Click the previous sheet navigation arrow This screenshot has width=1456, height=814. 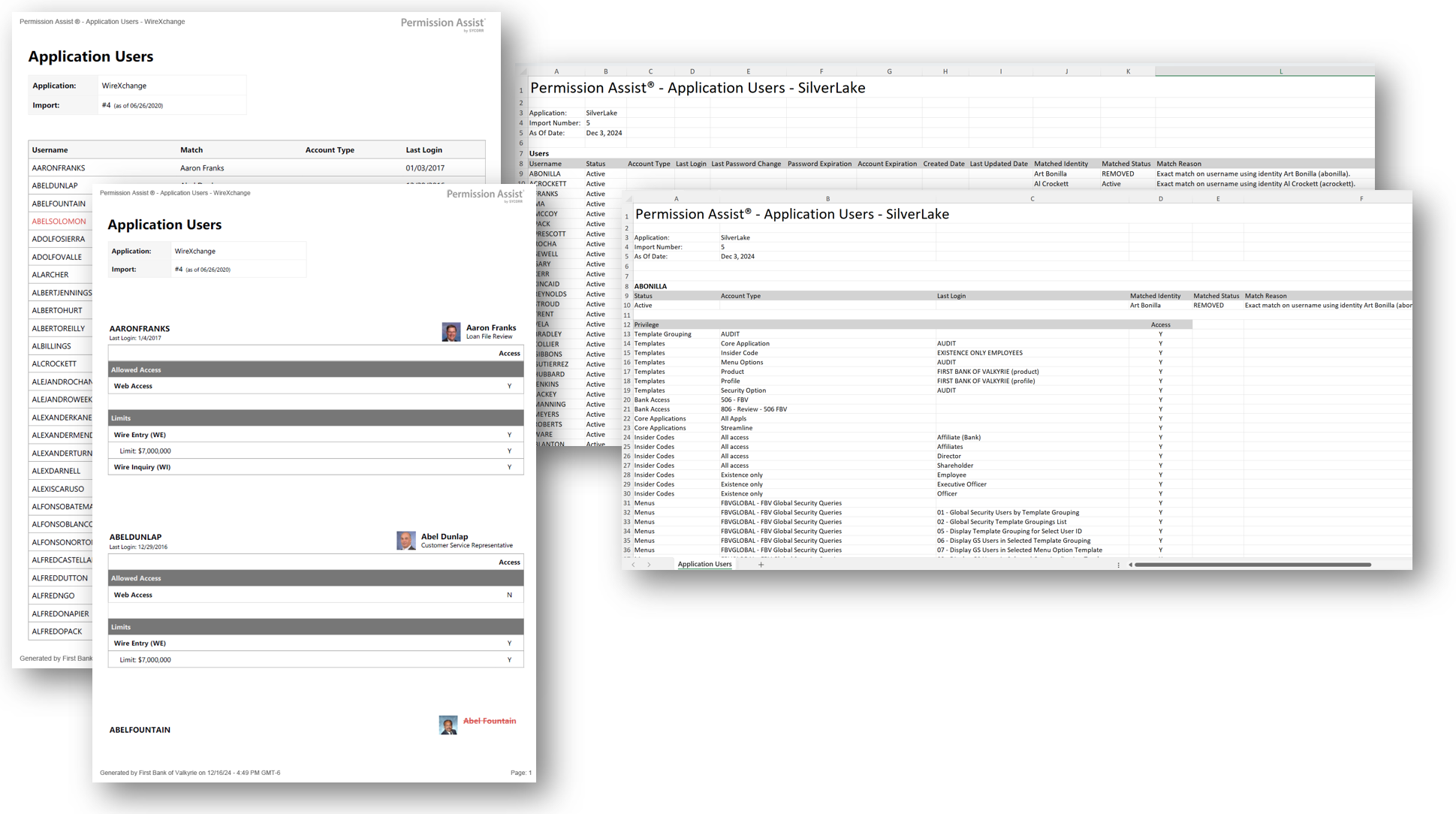tap(634, 565)
